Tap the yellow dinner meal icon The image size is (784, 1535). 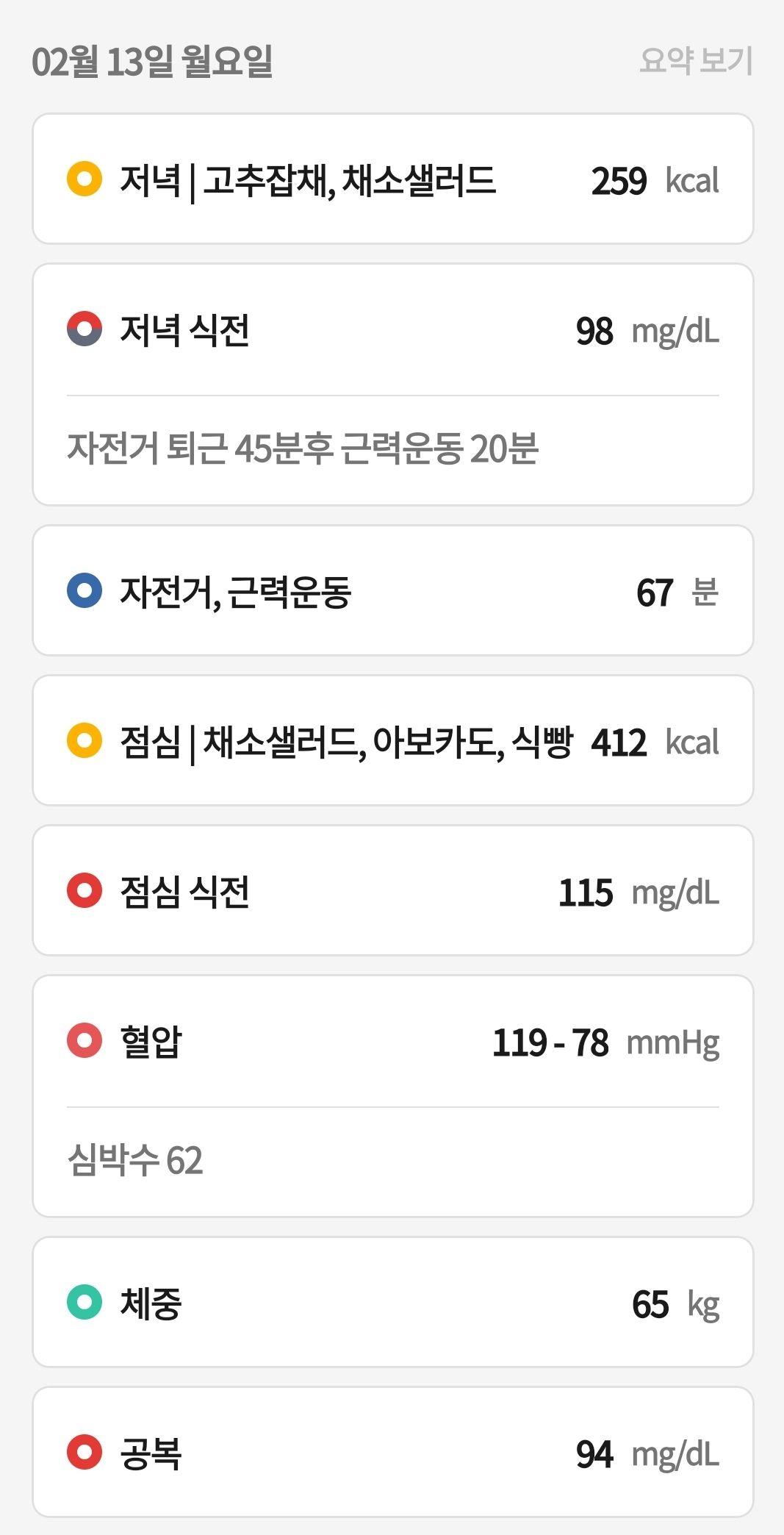(x=84, y=179)
